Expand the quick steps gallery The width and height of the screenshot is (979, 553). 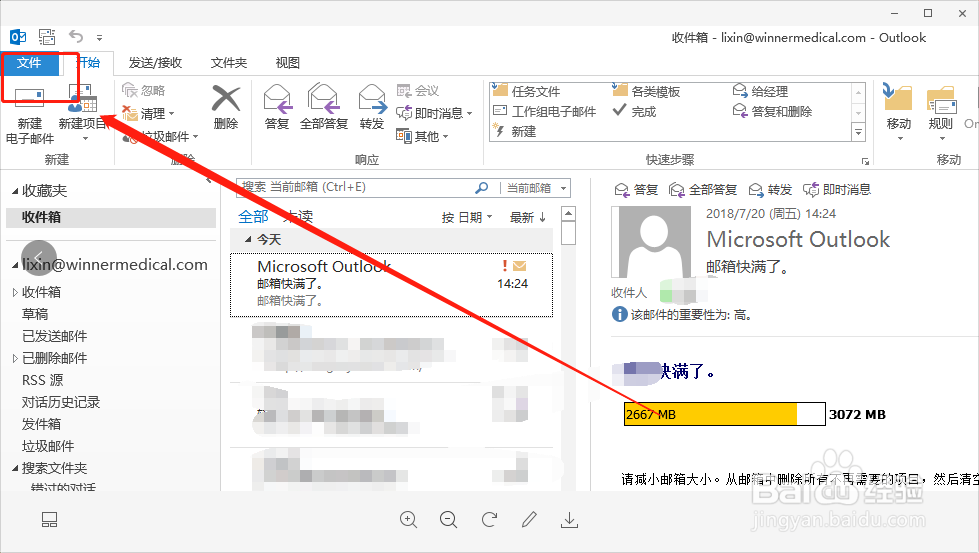click(x=858, y=132)
